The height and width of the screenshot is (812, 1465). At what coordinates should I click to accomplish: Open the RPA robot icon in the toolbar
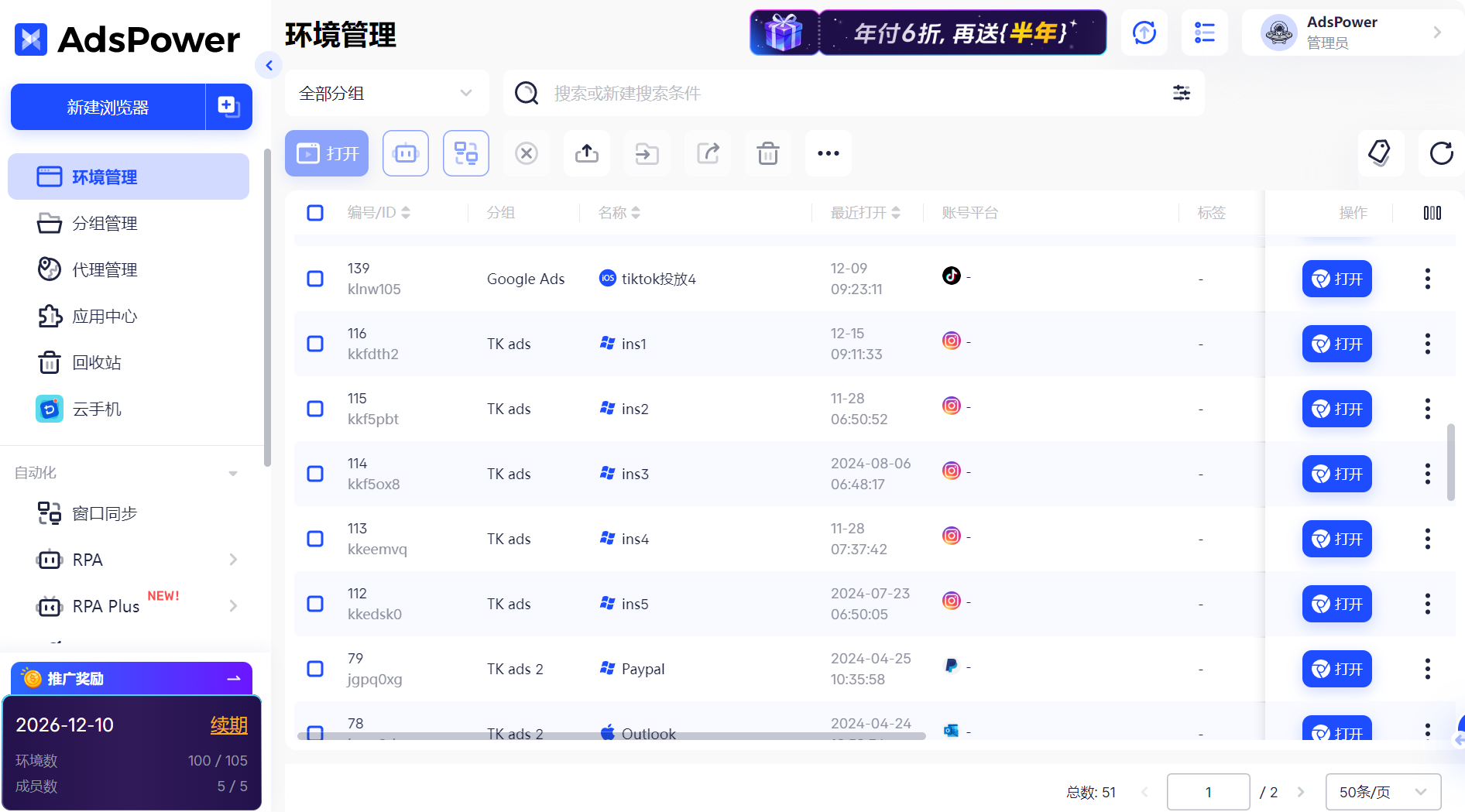pos(405,153)
